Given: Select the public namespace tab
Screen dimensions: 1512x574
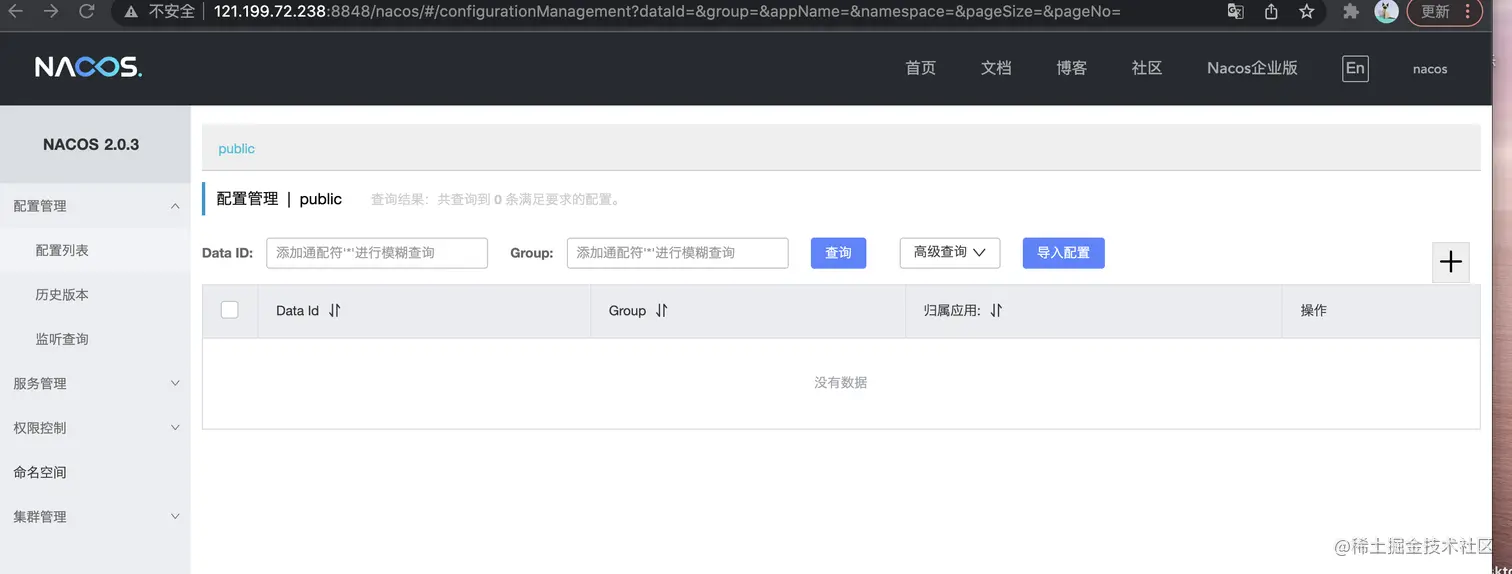Looking at the screenshot, I should pyautogui.click(x=236, y=149).
